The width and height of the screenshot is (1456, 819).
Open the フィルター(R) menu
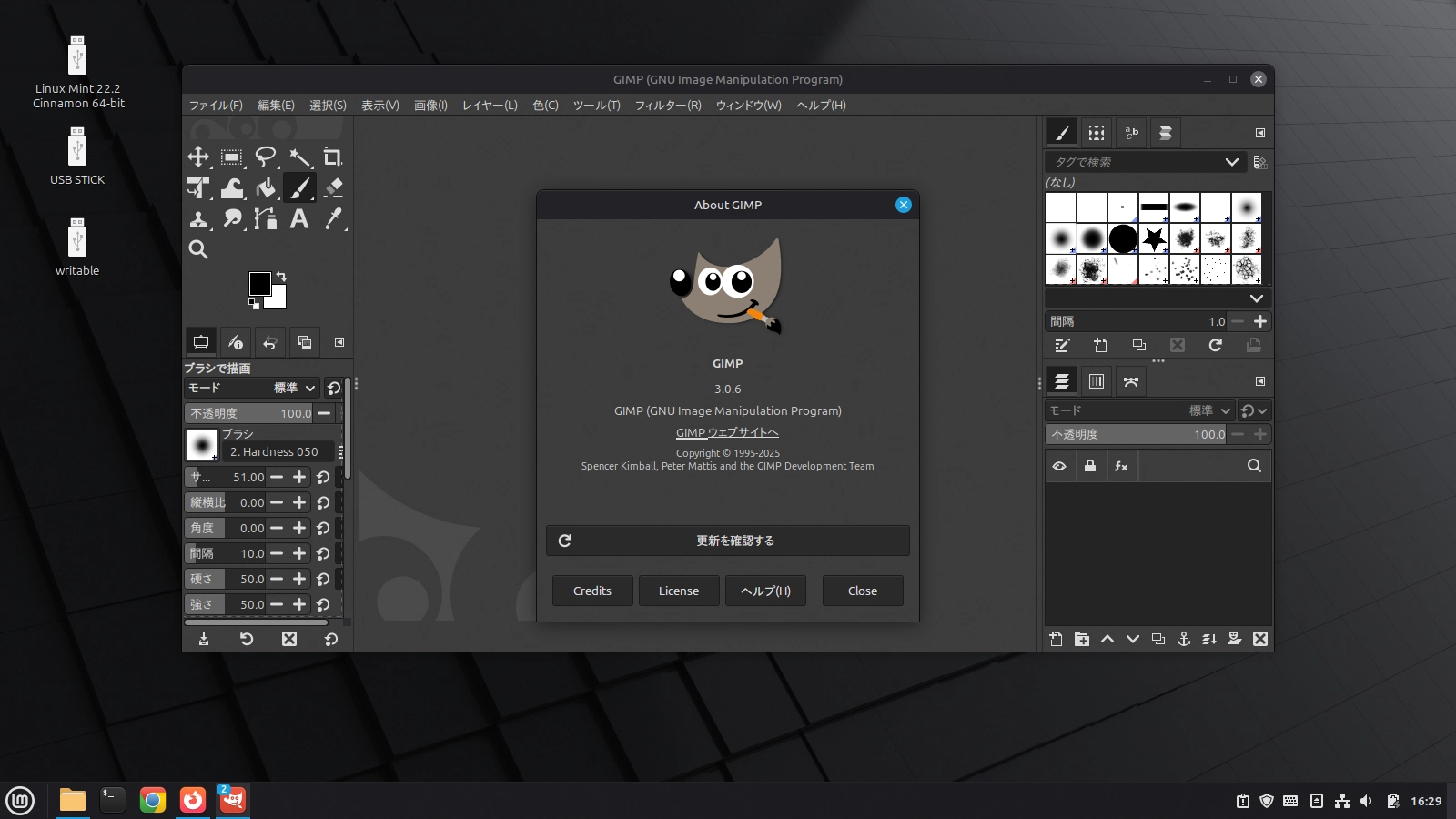(x=668, y=106)
